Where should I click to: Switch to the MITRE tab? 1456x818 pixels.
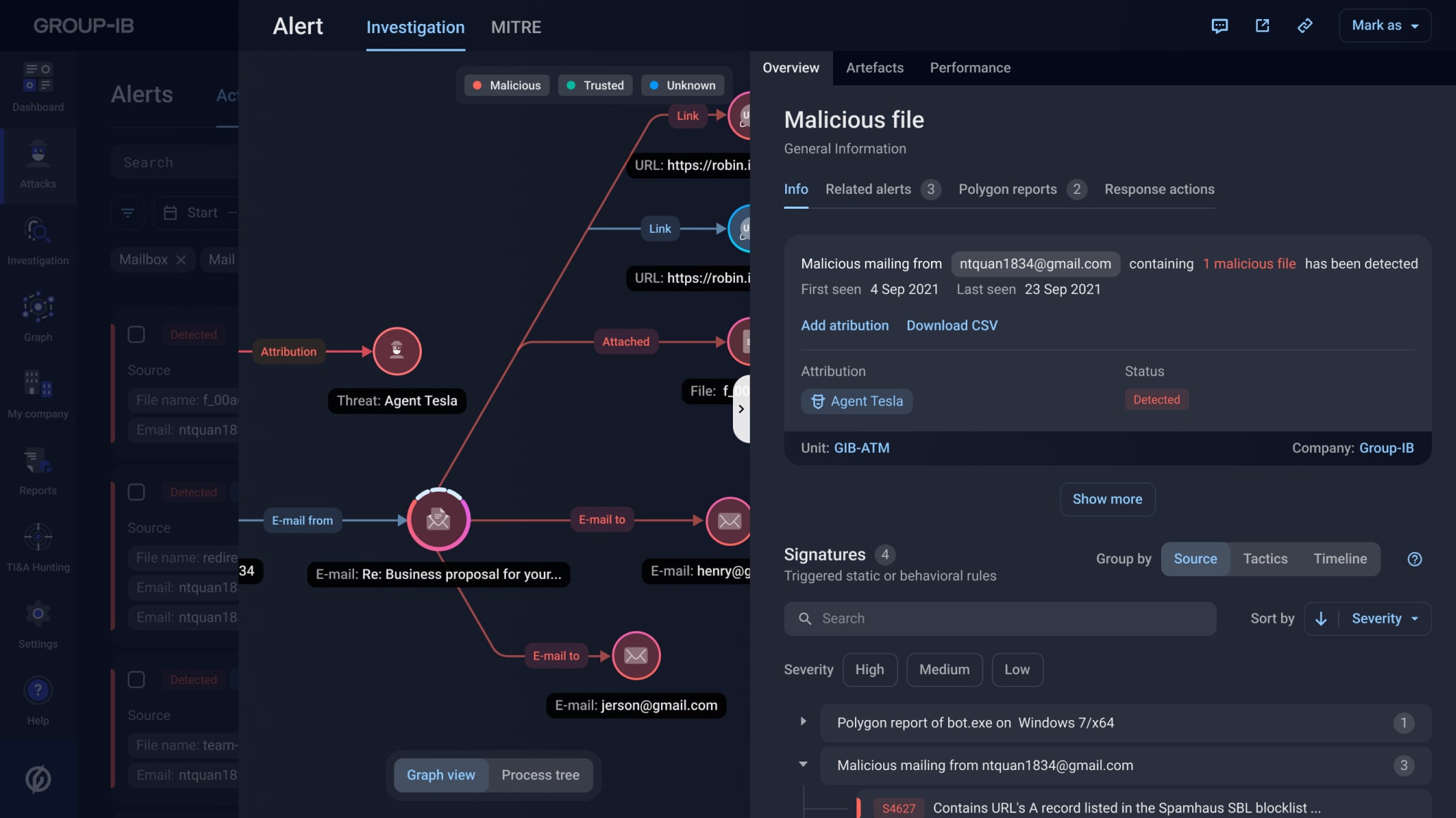(x=516, y=28)
